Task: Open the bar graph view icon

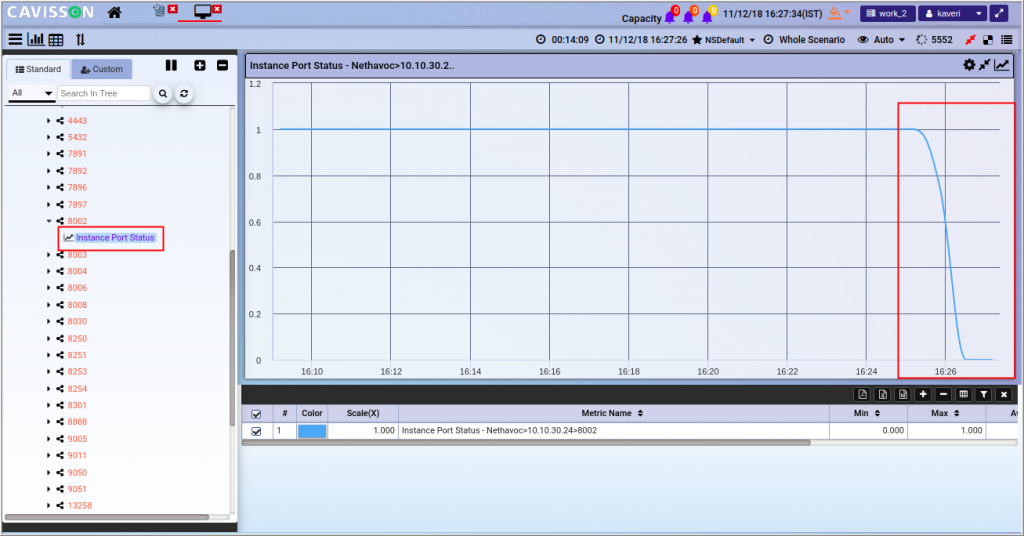Action: pos(36,39)
